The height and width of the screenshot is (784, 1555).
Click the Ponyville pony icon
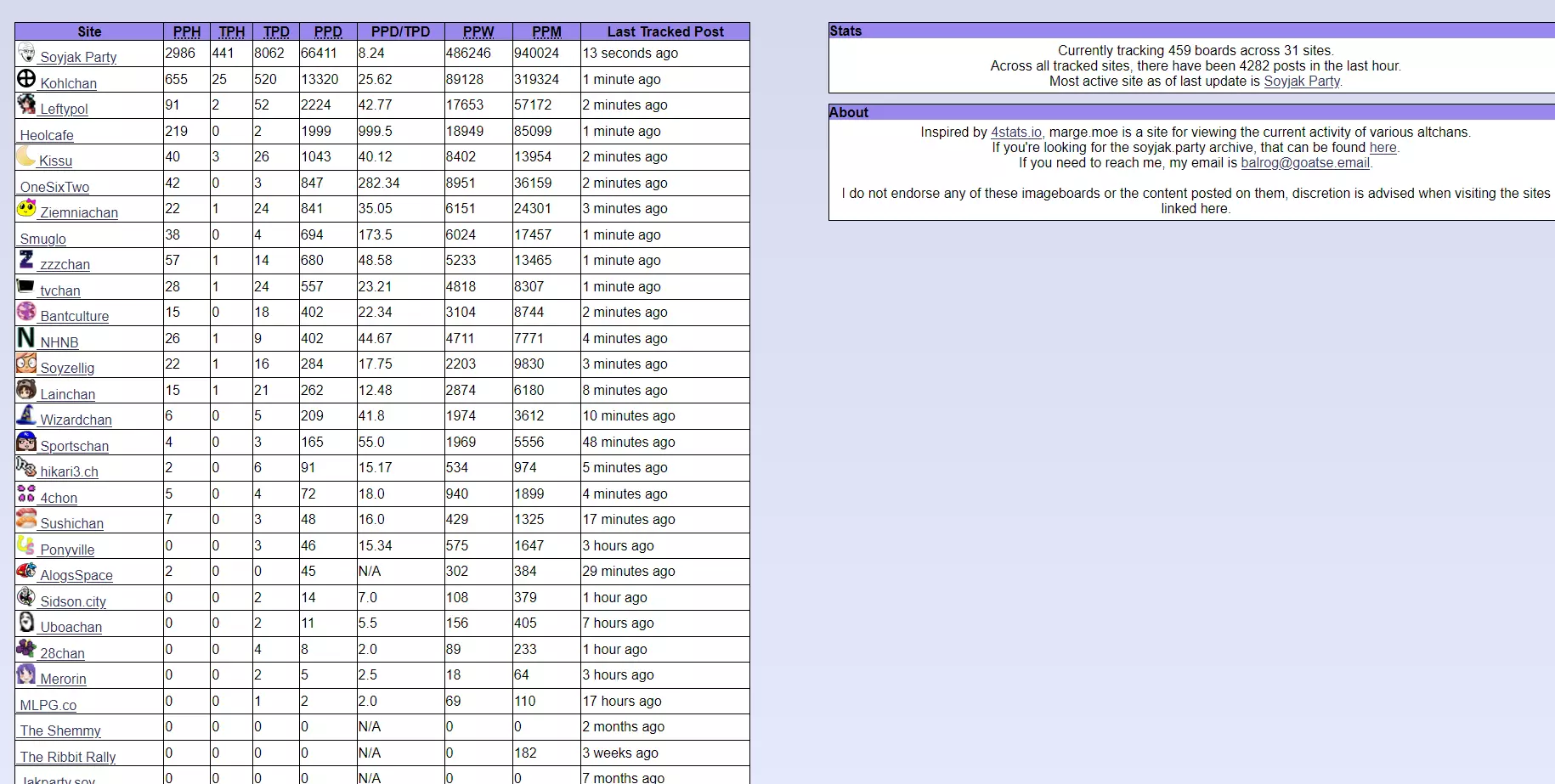tap(26, 545)
